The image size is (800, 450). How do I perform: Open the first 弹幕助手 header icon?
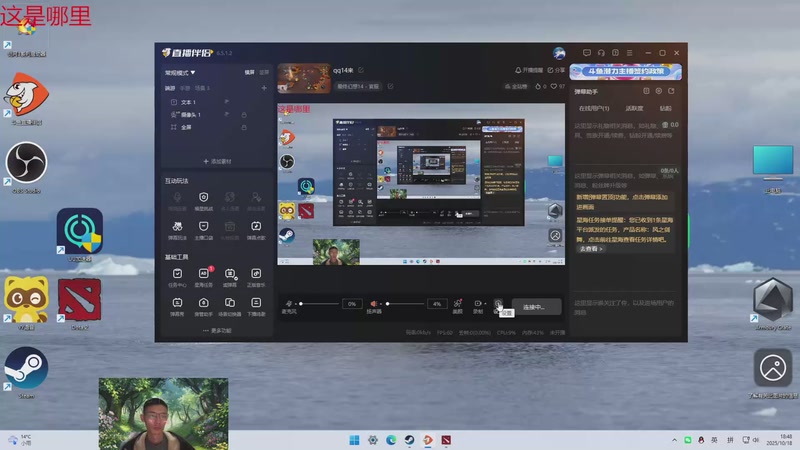point(646,91)
